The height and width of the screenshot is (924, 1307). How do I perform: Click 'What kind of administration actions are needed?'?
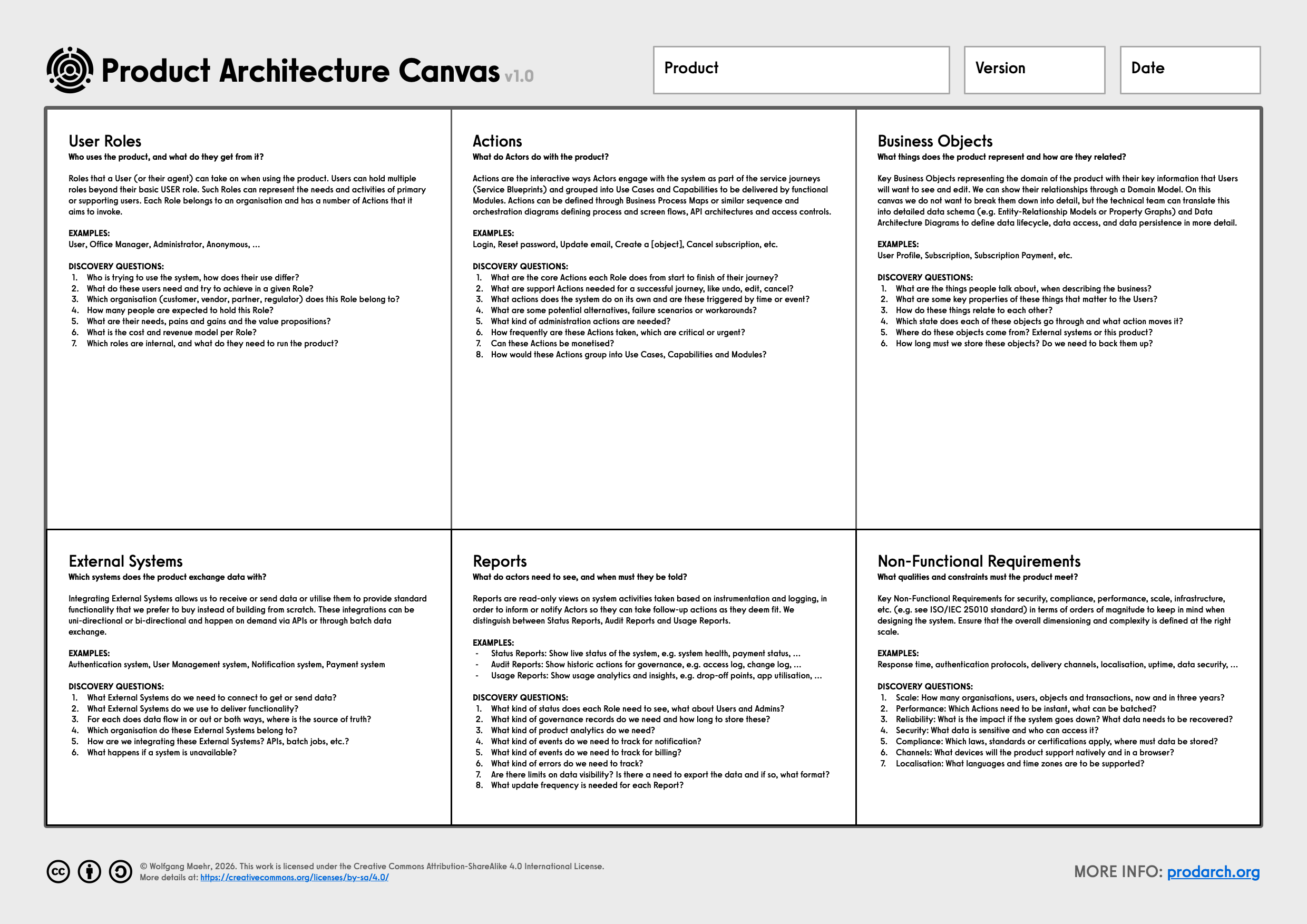pyautogui.click(x=581, y=322)
